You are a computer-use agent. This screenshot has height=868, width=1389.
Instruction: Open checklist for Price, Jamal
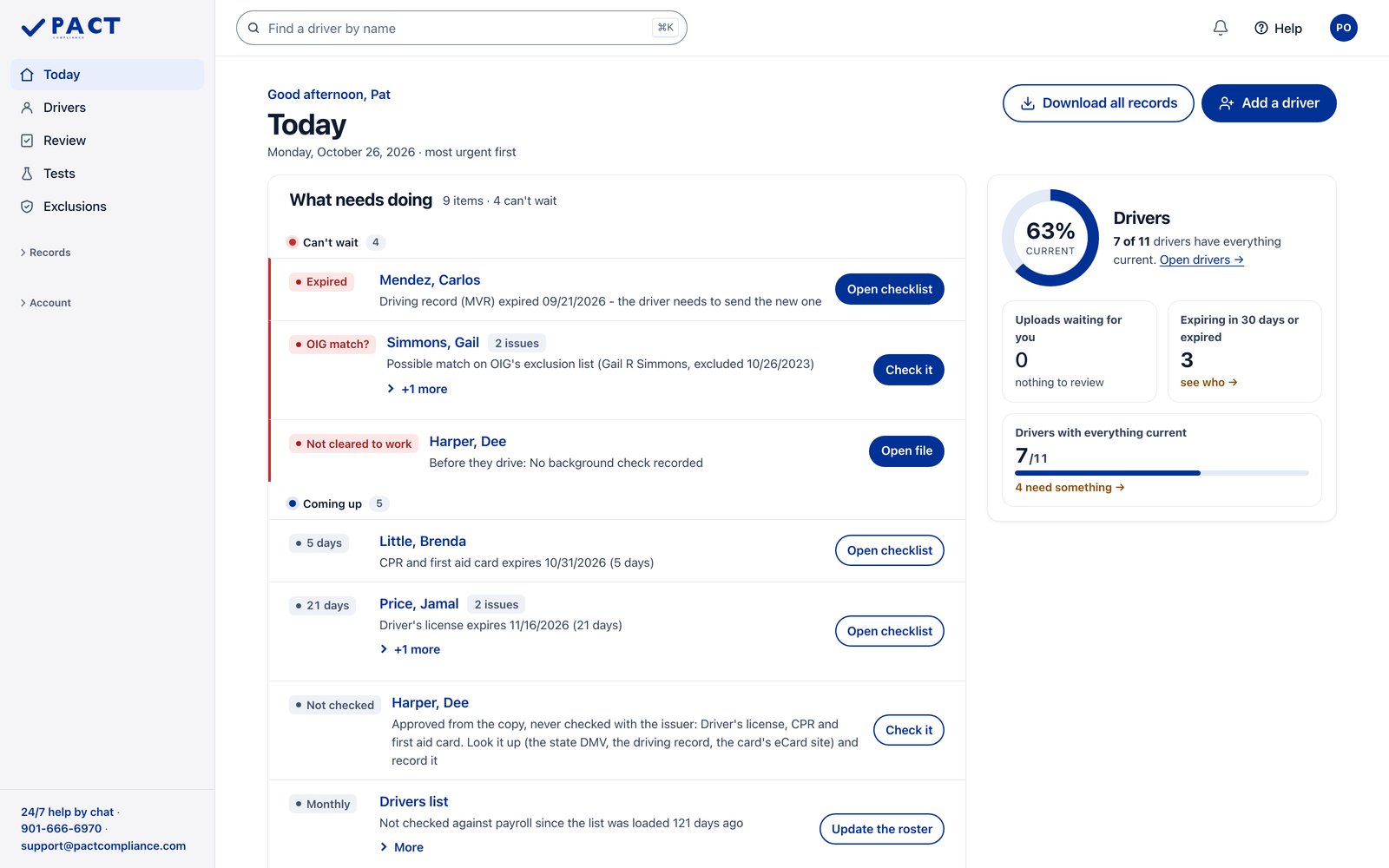[x=889, y=631]
